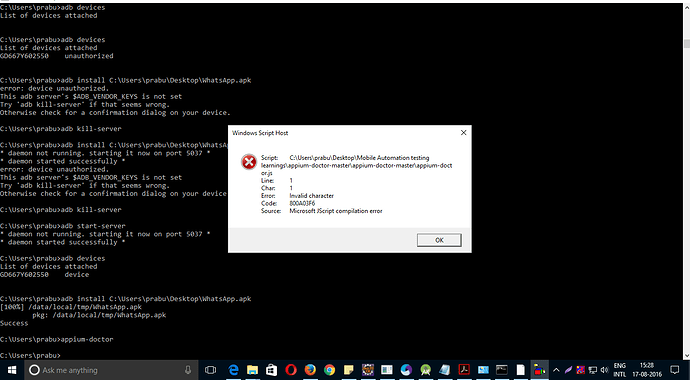Click the error code 800A03F6
690x380 pixels.
302,203
